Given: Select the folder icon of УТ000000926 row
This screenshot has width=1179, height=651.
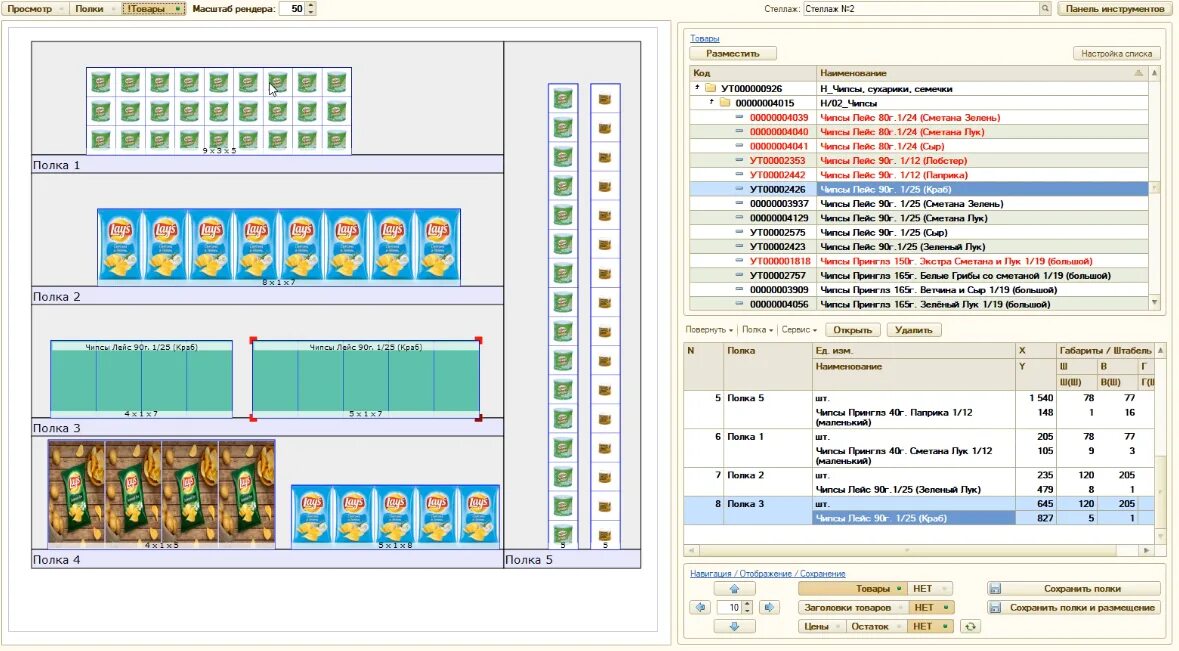Looking at the screenshot, I should tap(711, 89).
